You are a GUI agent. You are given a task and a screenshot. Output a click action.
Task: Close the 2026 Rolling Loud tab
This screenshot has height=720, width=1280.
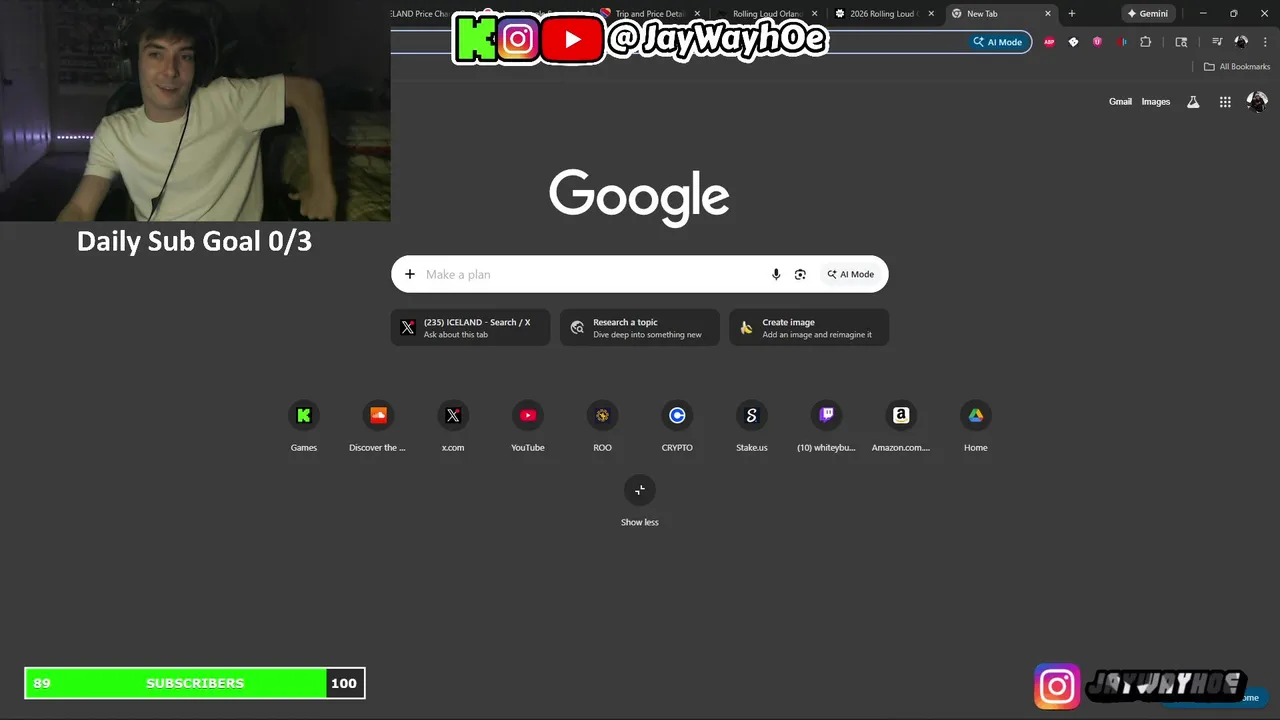coord(931,14)
